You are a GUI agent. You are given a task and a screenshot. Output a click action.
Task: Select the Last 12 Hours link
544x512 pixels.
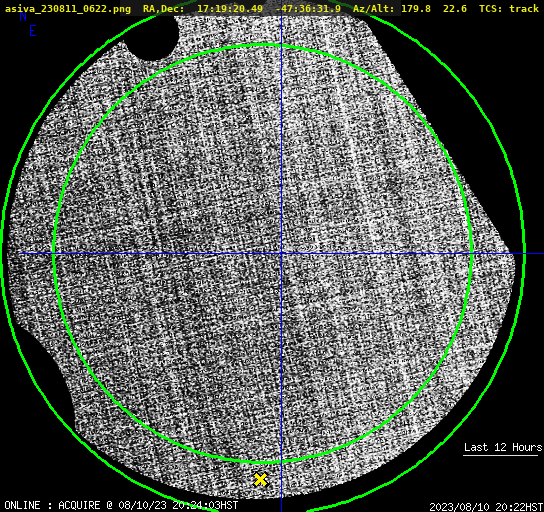pyautogui.click(x=503, y=447)
